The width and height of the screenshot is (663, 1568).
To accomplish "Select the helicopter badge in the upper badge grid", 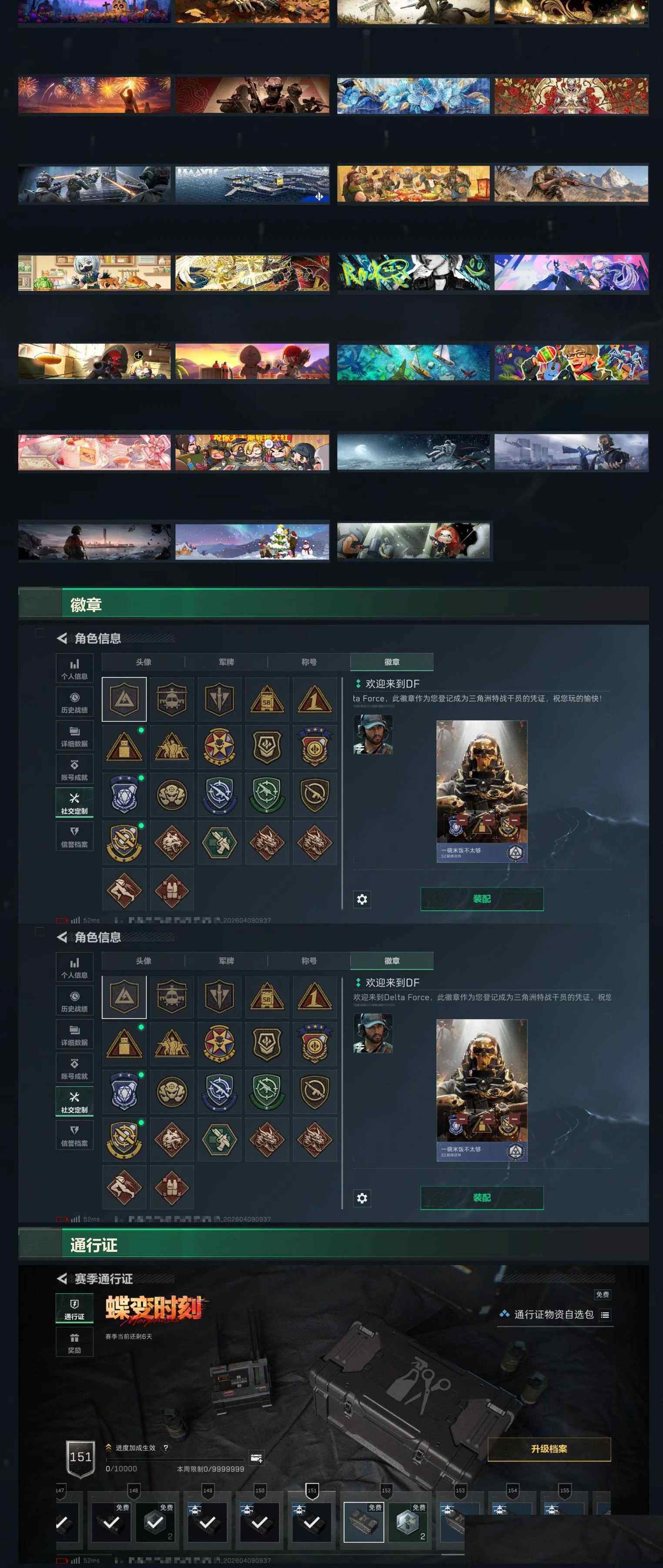I will 172,699.
